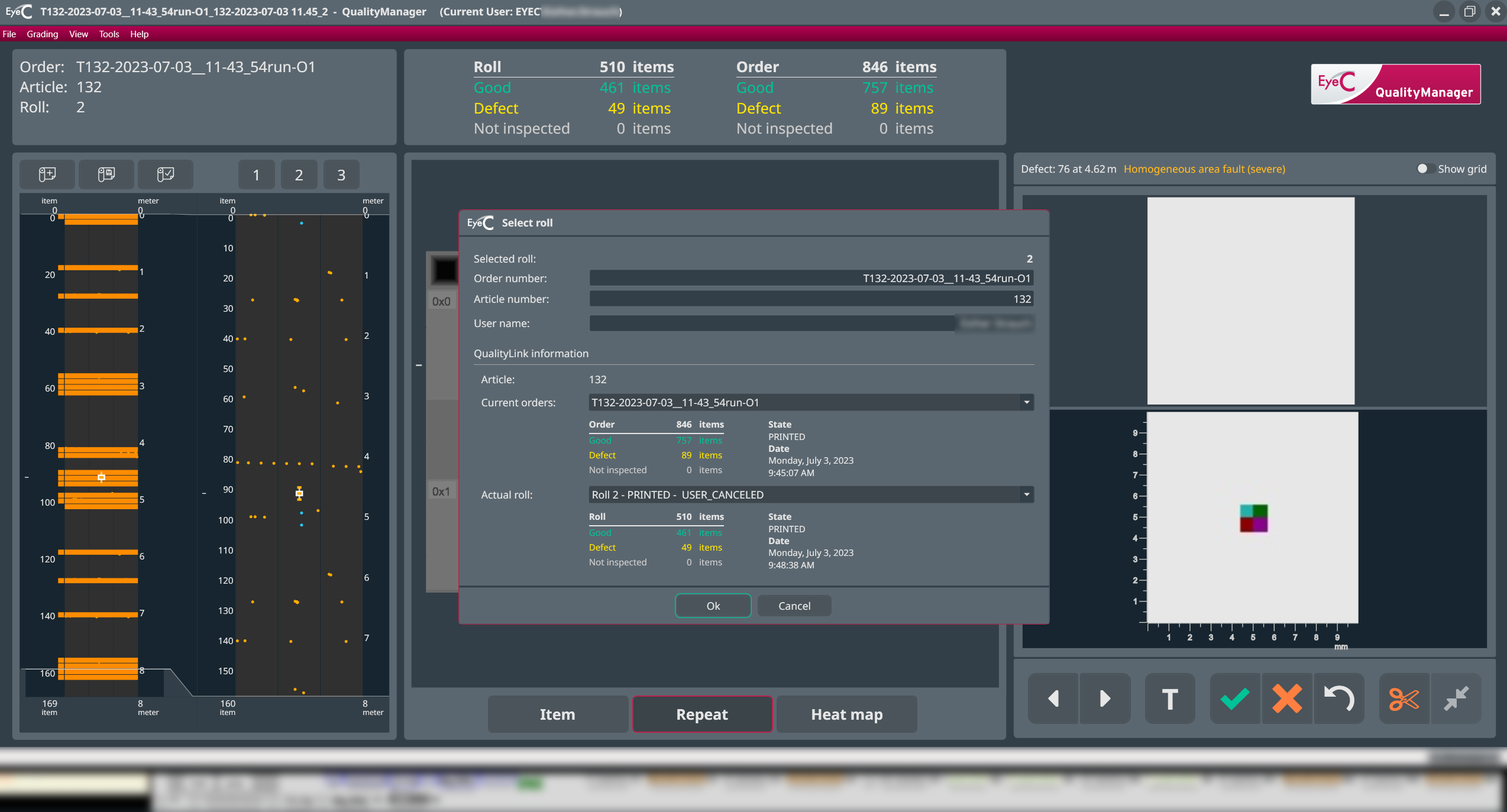Click the Roll 510 items header at top
Image resolution: width=1507 pixels, height=812 pixels.
[x=574, y=67]
